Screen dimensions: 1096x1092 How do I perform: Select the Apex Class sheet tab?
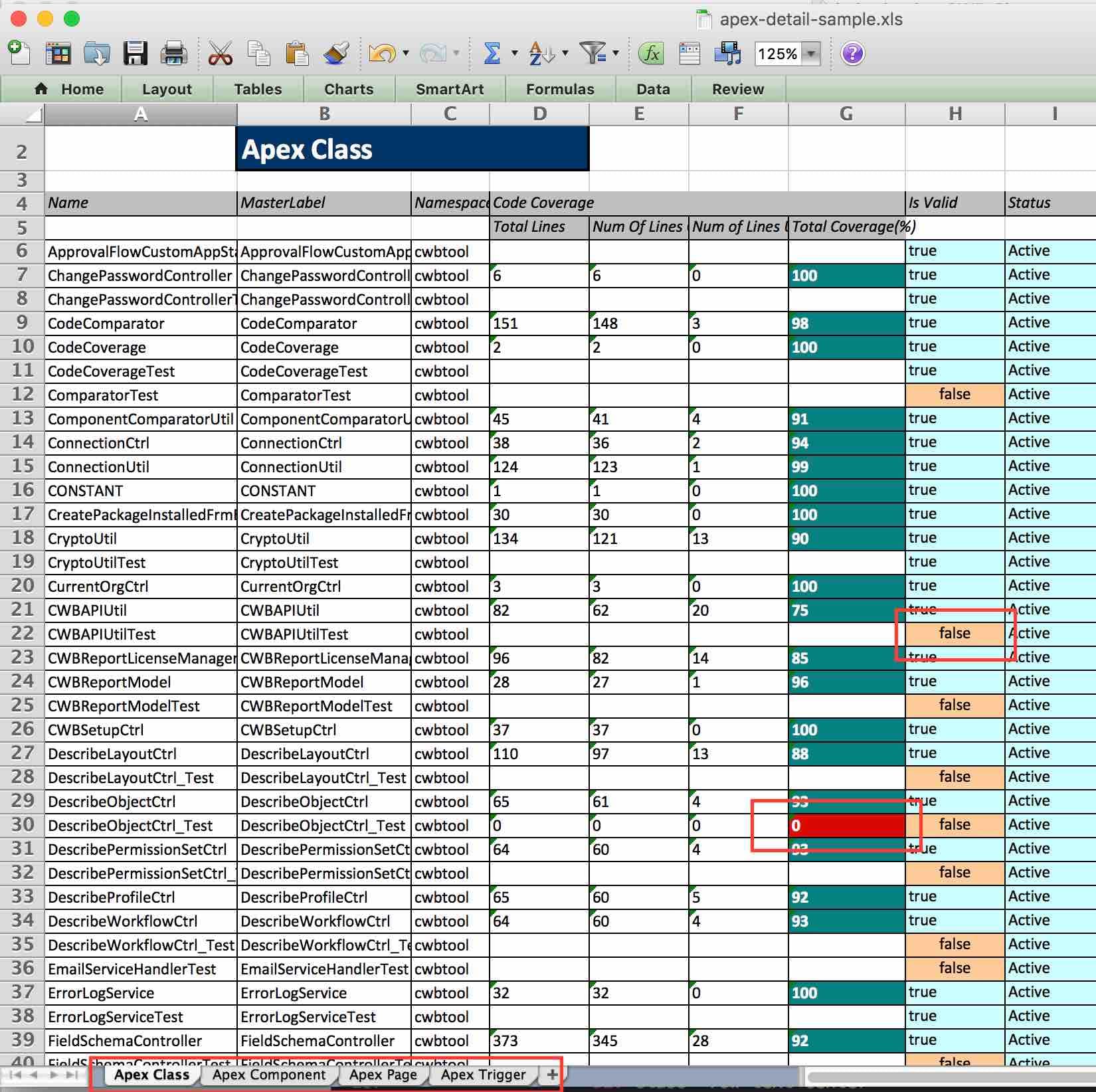(151, 1075)
